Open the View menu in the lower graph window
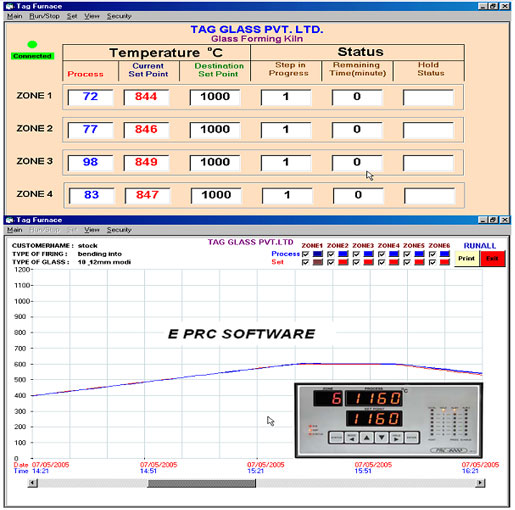The width and height of the screenshot is (515, 510). tap(92, 230)
